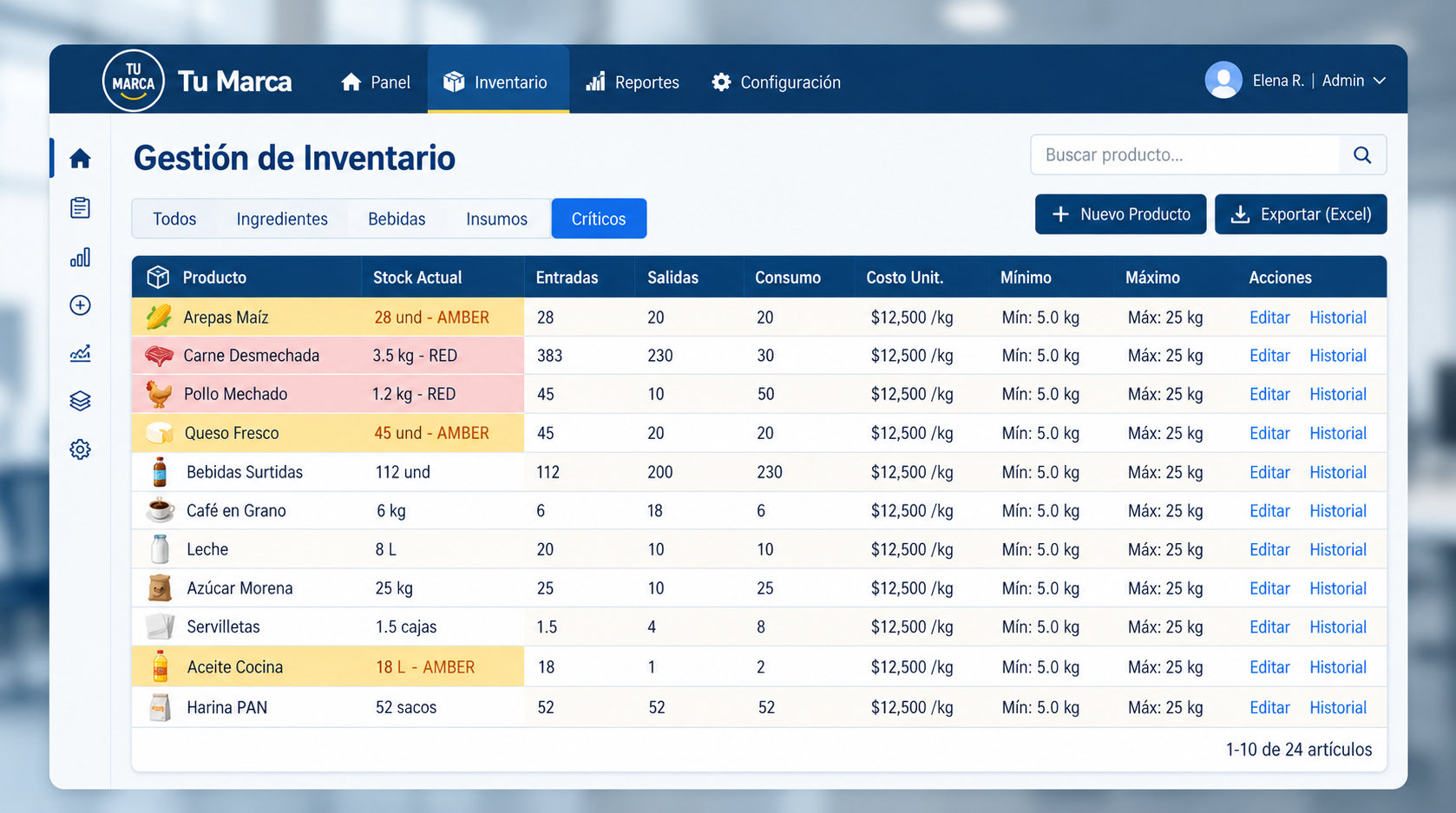Switch to the Insumos filter tab
This screenshot has height=813, width=1456.
496,219
